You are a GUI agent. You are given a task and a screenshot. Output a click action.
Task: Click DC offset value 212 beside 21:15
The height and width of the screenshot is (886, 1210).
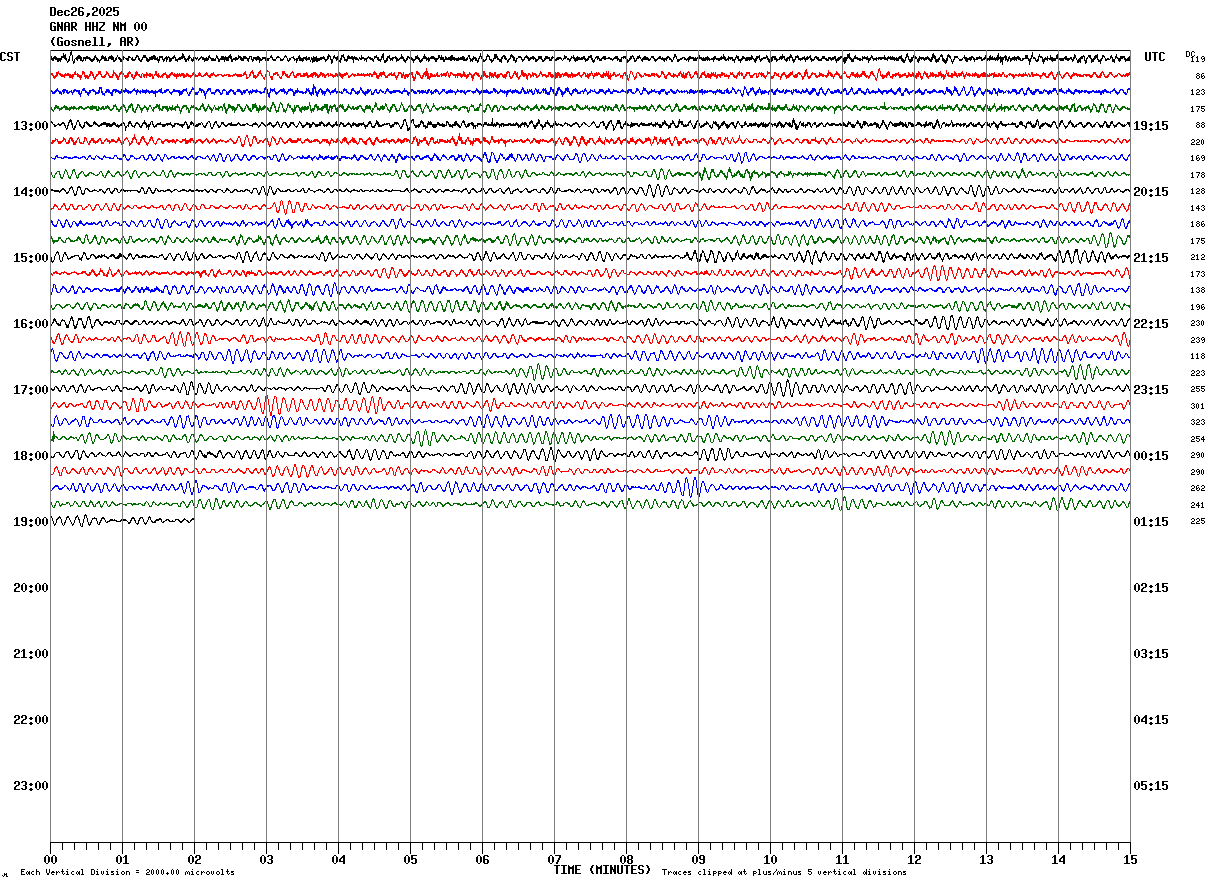1198,257
